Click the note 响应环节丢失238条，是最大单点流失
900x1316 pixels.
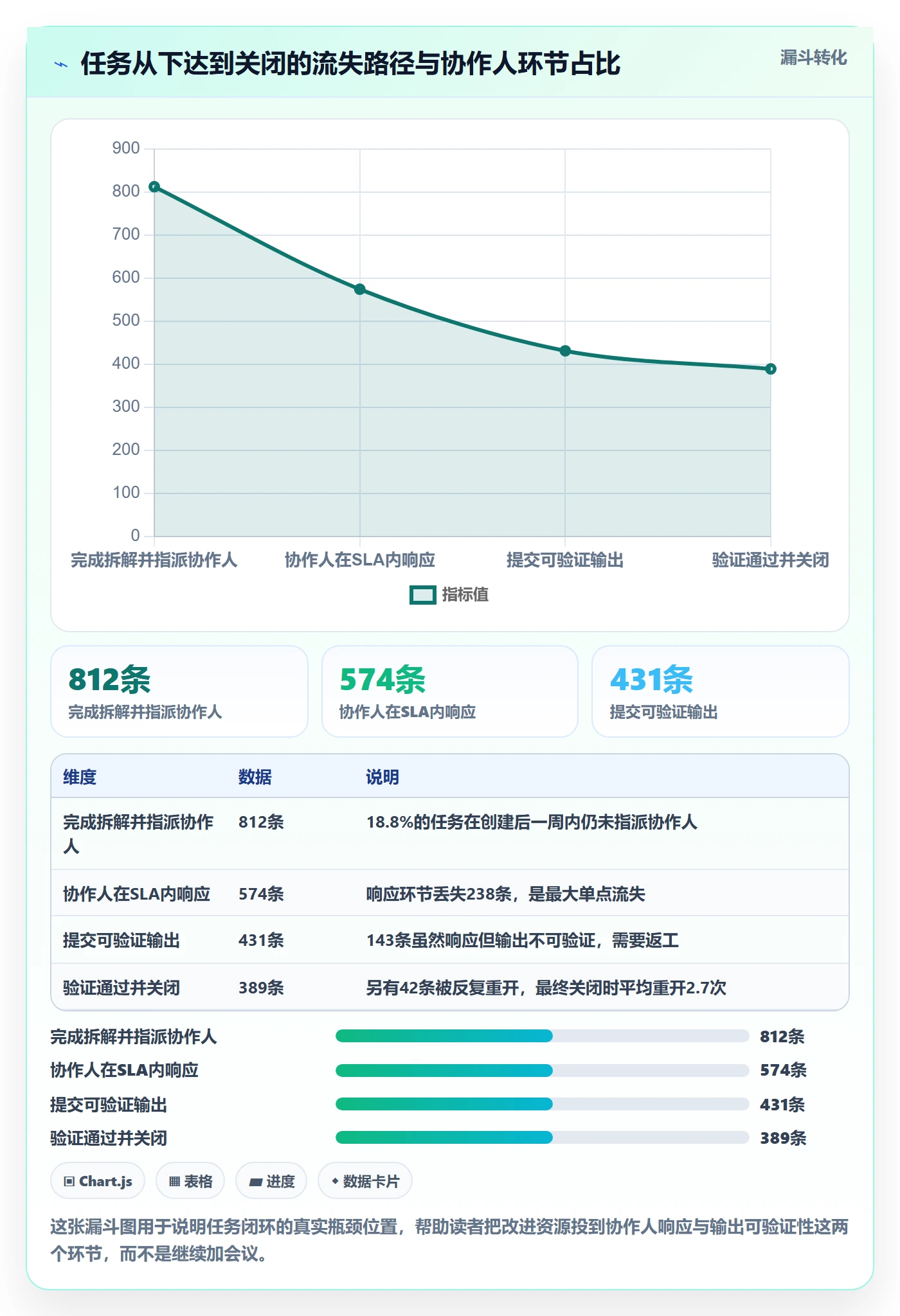tap(506, 894)
